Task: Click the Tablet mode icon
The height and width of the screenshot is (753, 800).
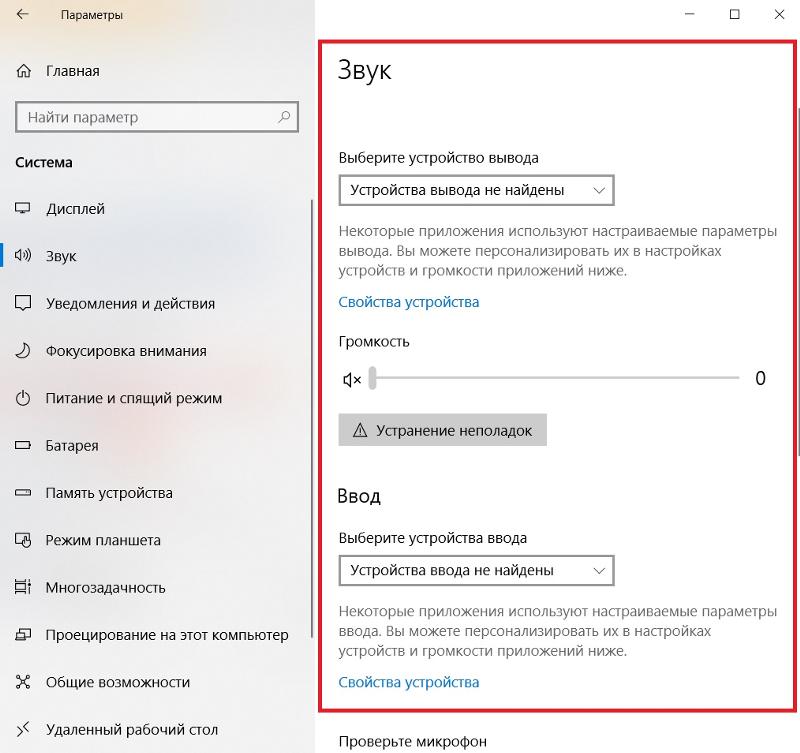Action: click(23, 540)
